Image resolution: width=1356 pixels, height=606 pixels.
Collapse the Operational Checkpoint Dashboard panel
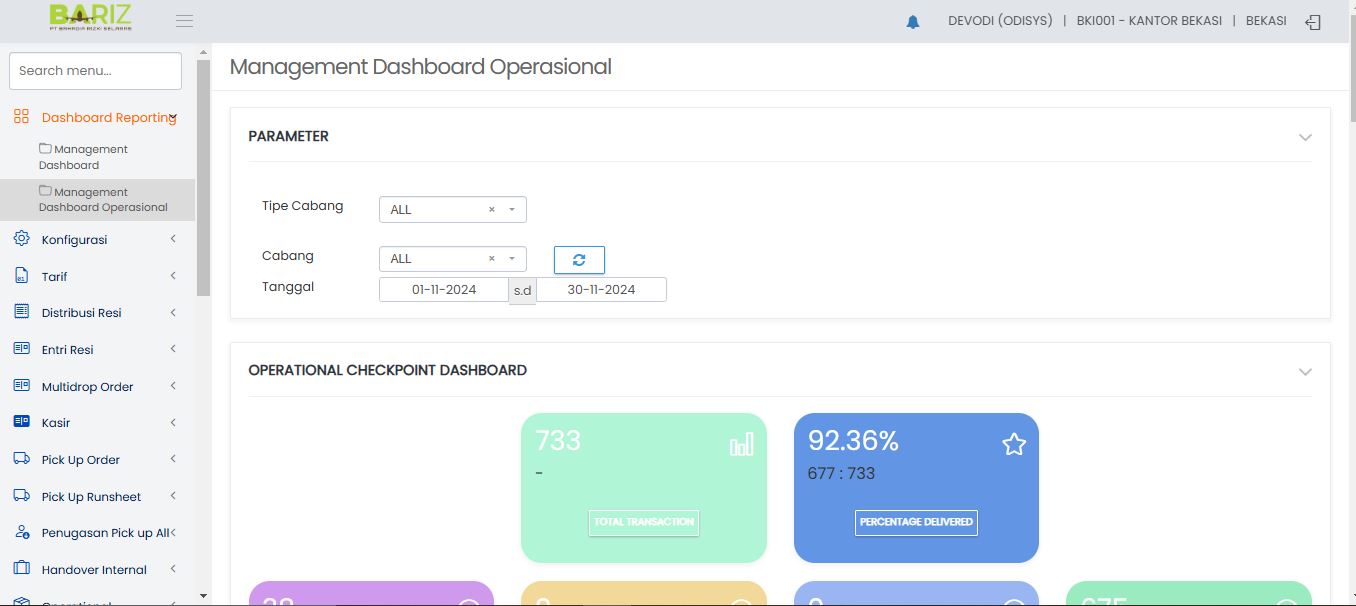click(1304, 371)
